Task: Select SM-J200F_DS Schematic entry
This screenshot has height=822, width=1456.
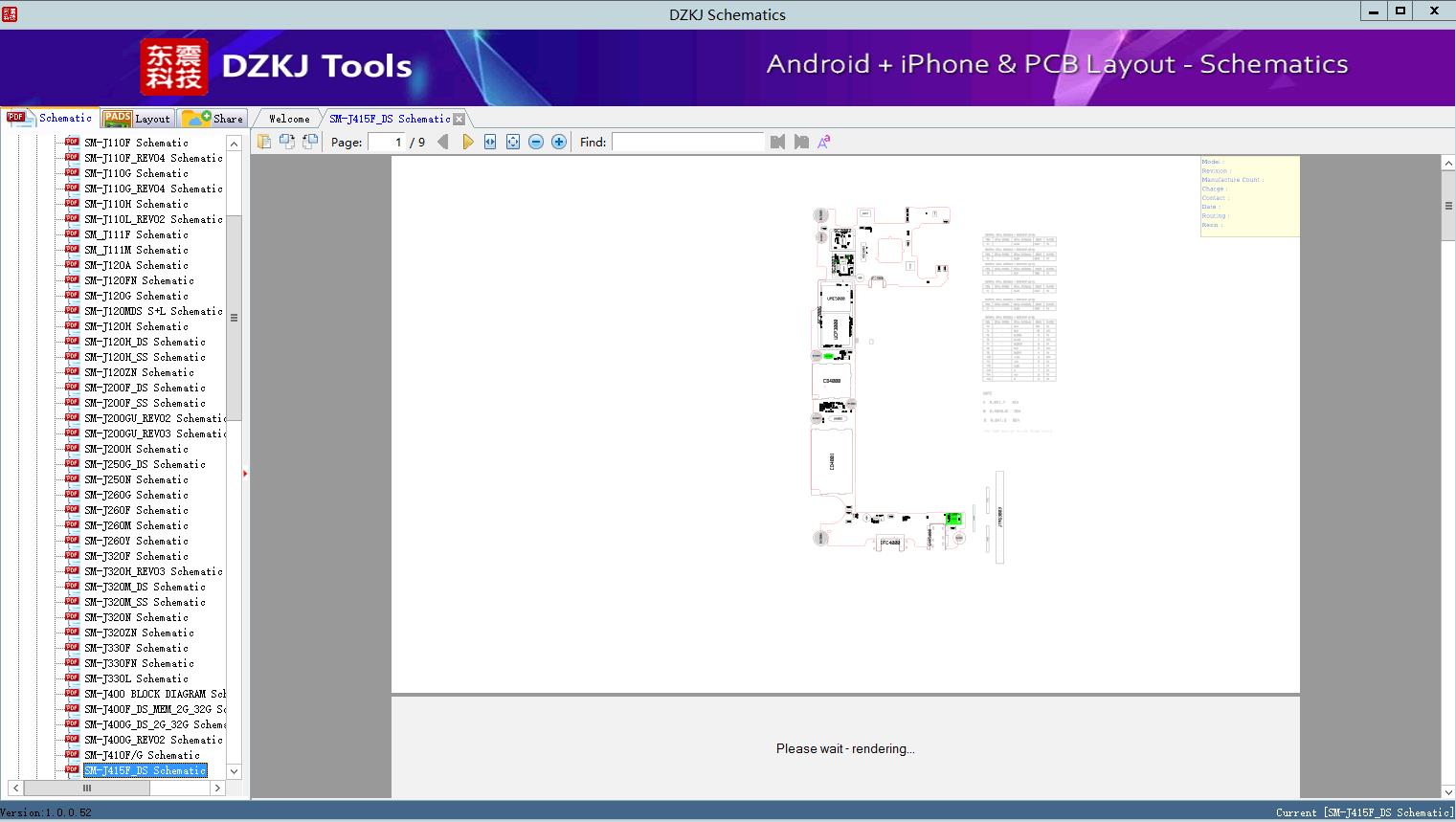Action: (145, 388)
